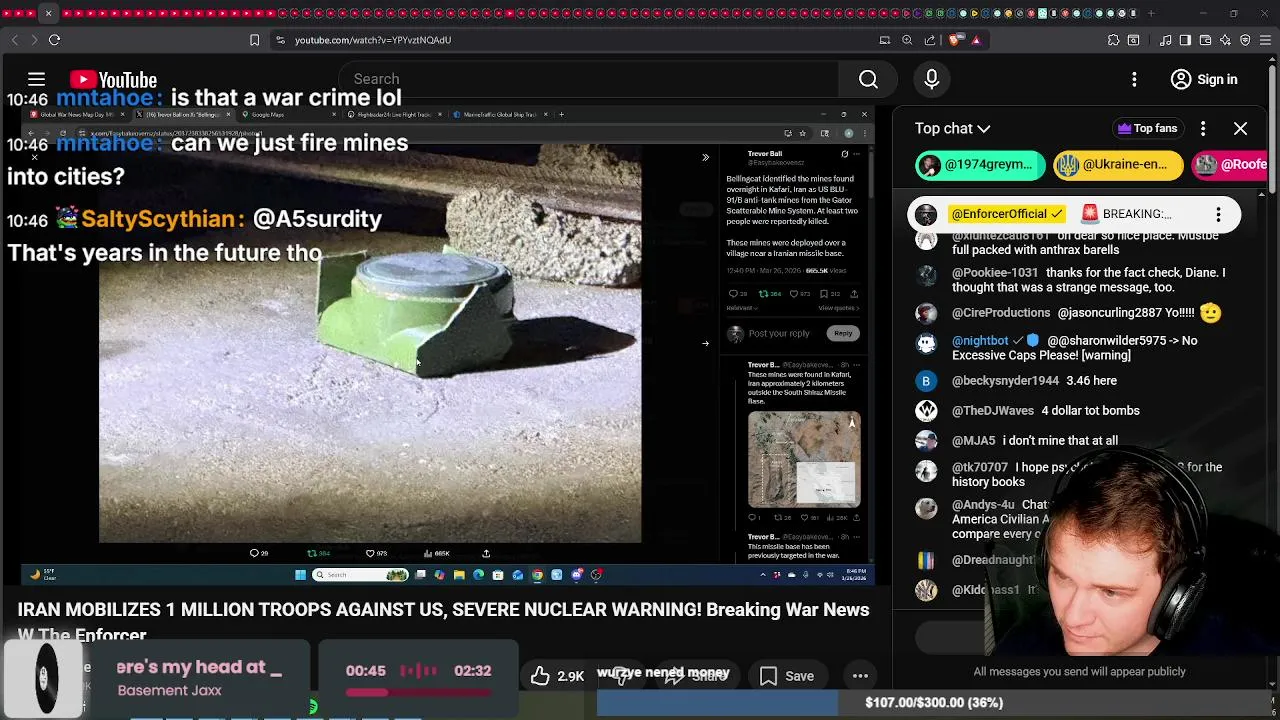
Task: Click the YouTube logo
Action: 113,79
